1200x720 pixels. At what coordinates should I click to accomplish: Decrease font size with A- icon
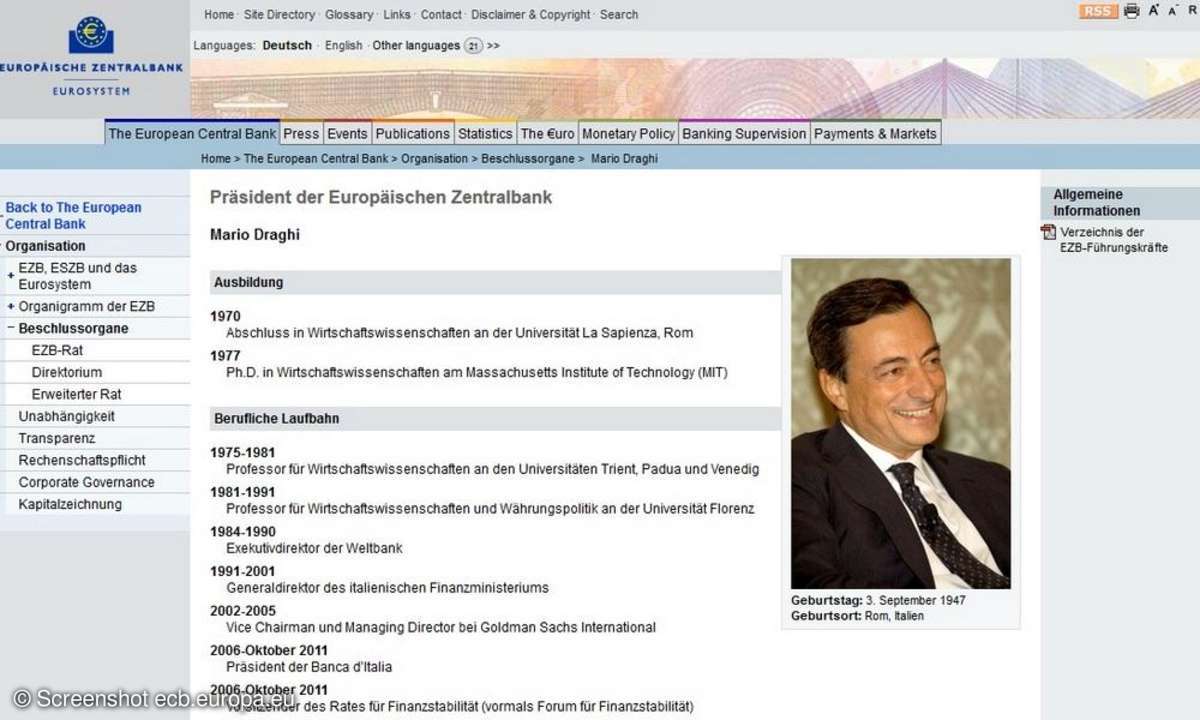1173,10
